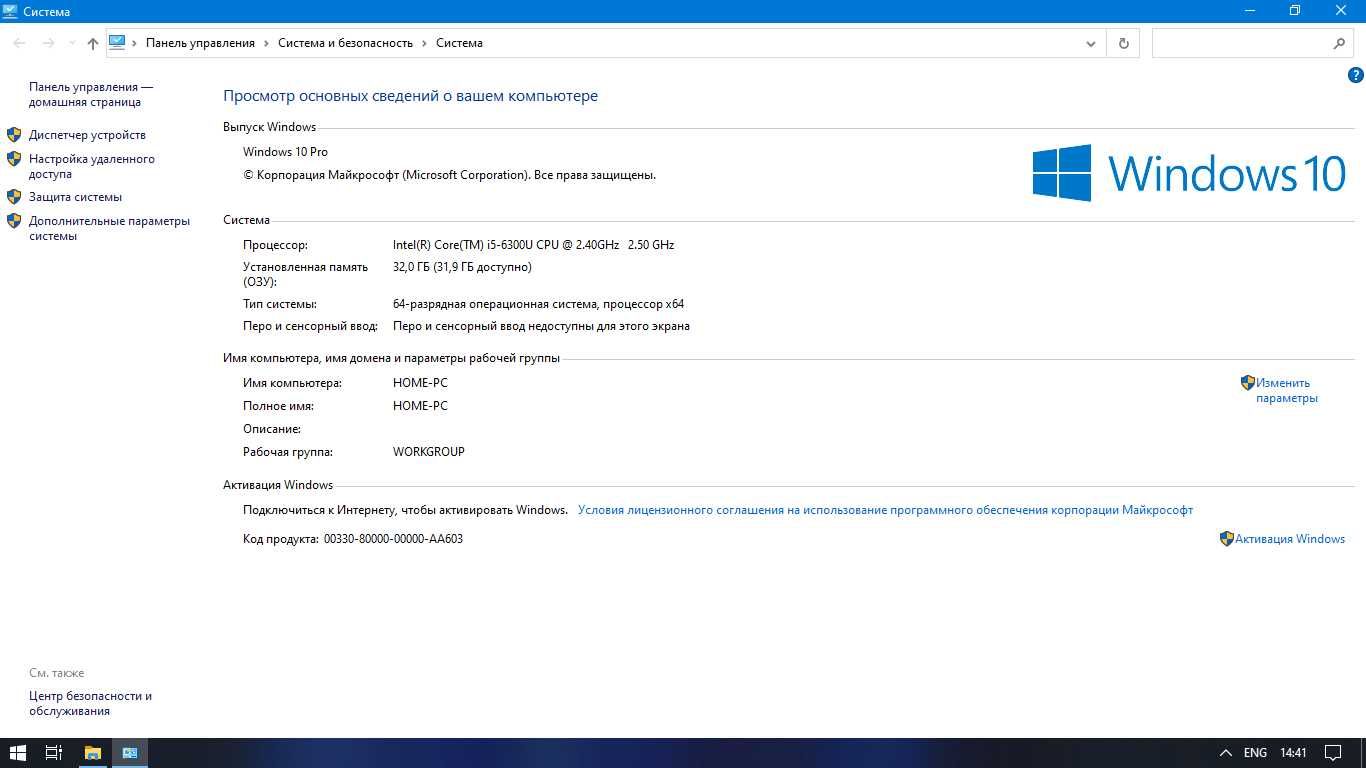The width and height of the screenshot is (1366, 768).
Task: Open 'Защита системы' link
Action: pos(75,197)
